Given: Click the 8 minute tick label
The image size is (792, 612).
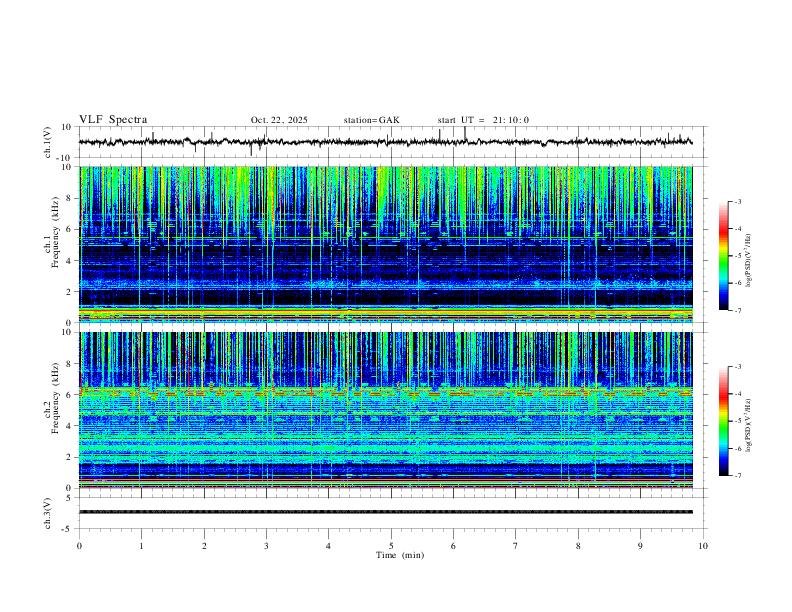Looking at the screenshot, I should [x=578, y=546].
